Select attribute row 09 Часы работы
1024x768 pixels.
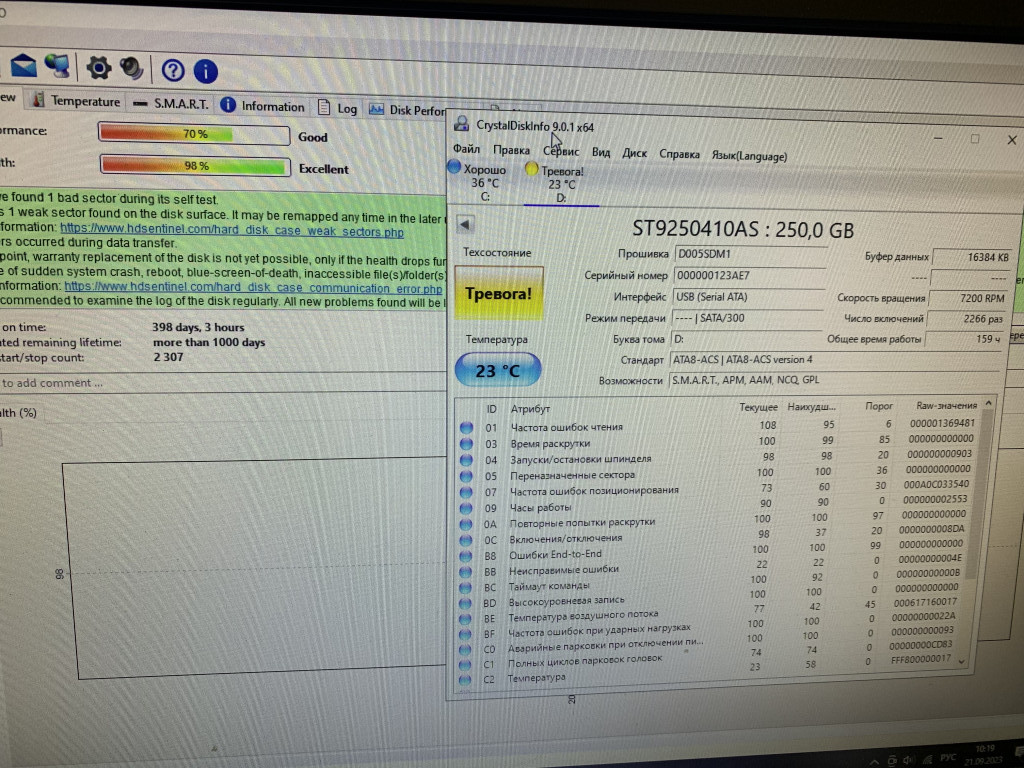pos(714,504)
